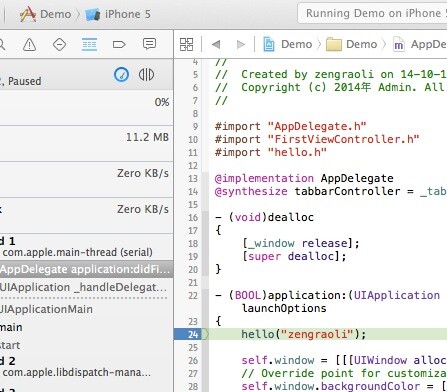Viewport: 447px width, 392px height.
Task: Select the 11.2 MB memory gauge row
Action: 87,144
